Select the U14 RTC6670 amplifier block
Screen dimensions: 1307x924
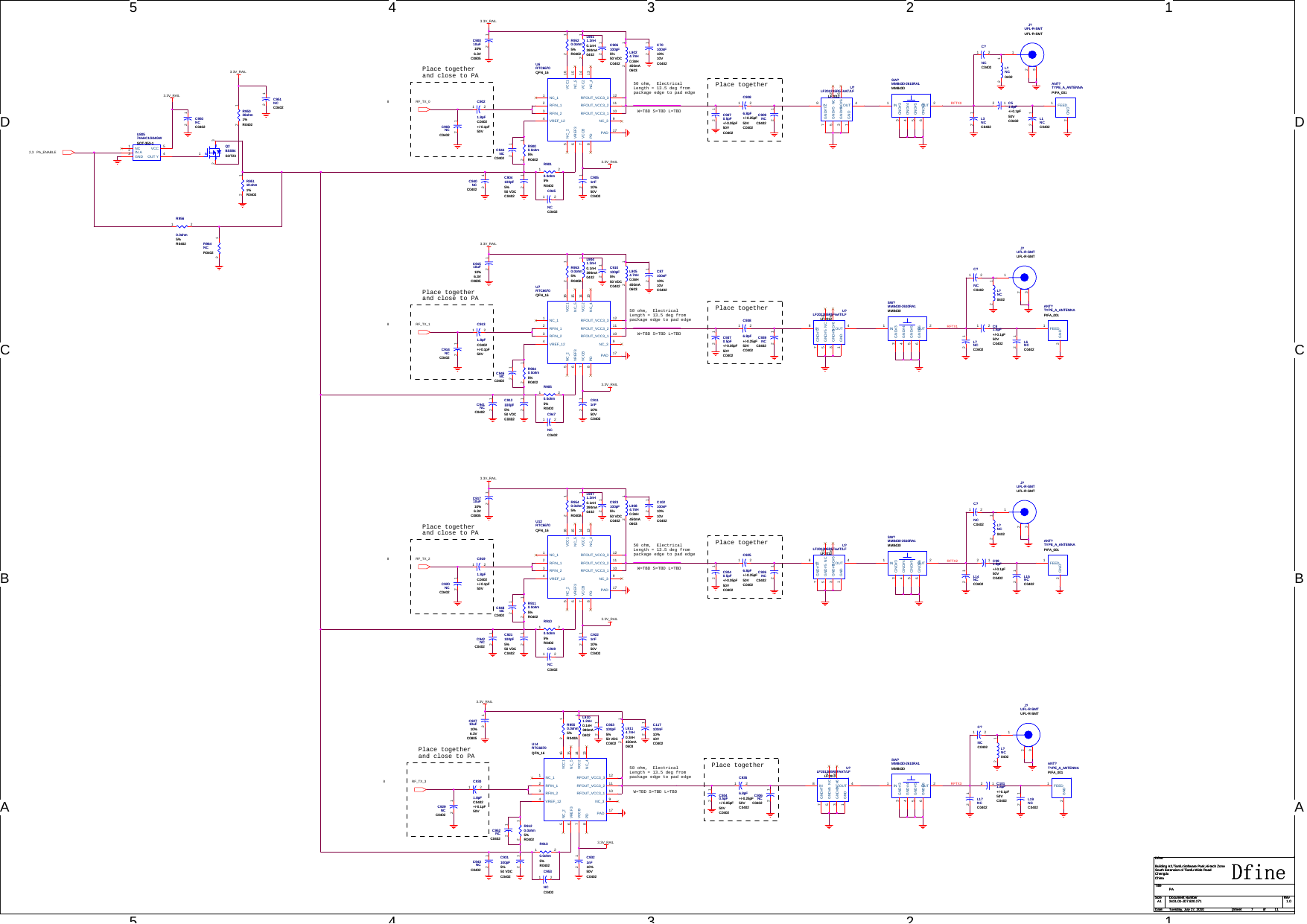(x=575, y=789)
